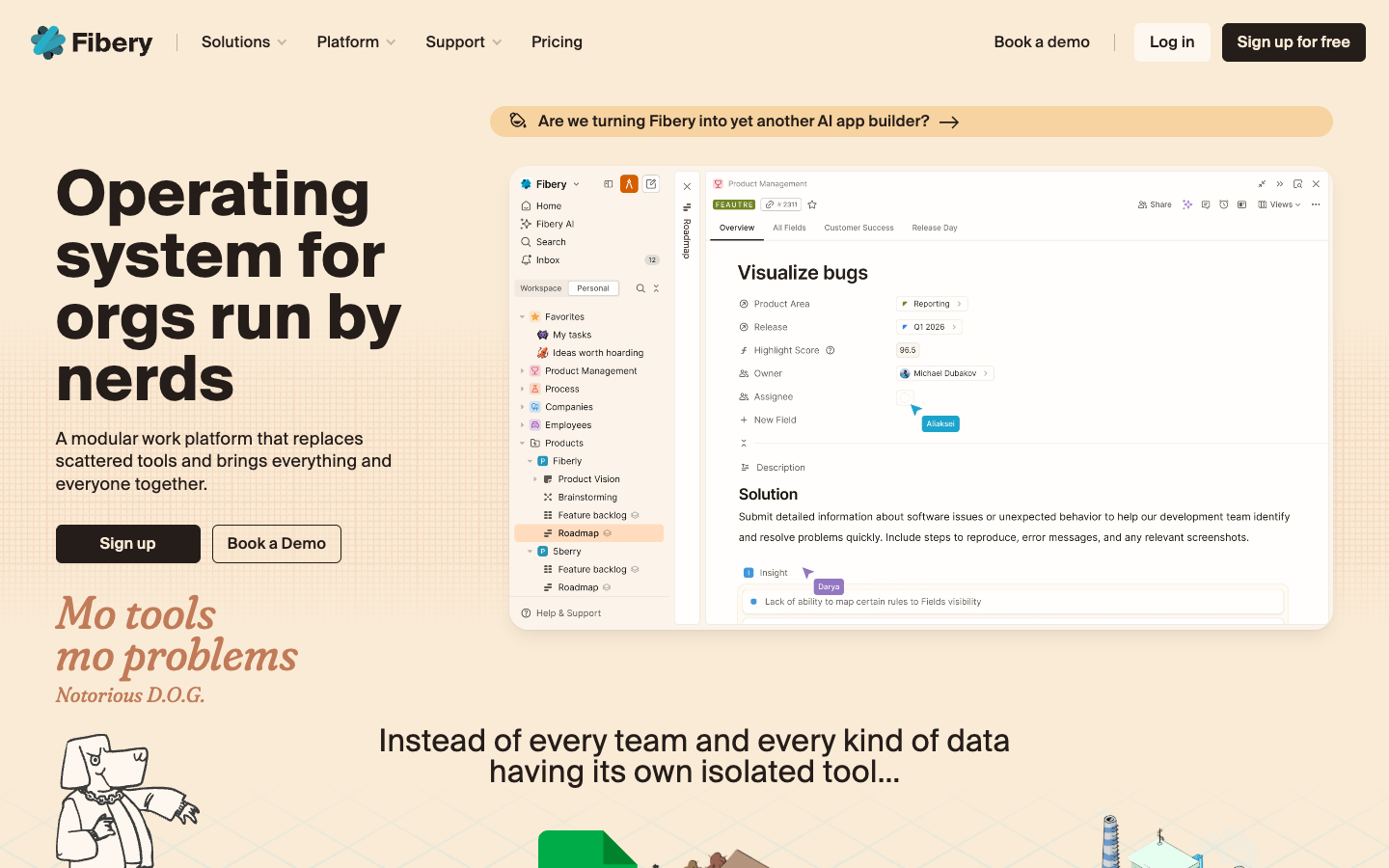1389x868 pixels.
Task: Click the Book a demo header link
Action: click(1042, 42)
